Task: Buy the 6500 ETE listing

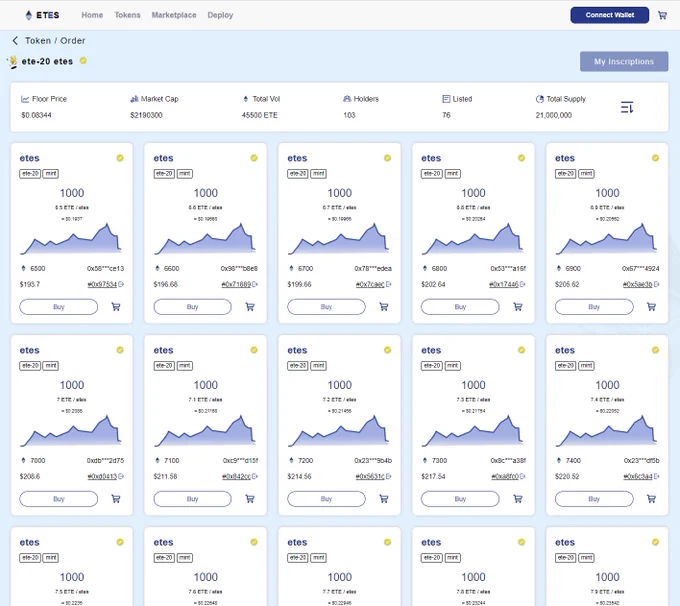Action: tap(59, 307)
